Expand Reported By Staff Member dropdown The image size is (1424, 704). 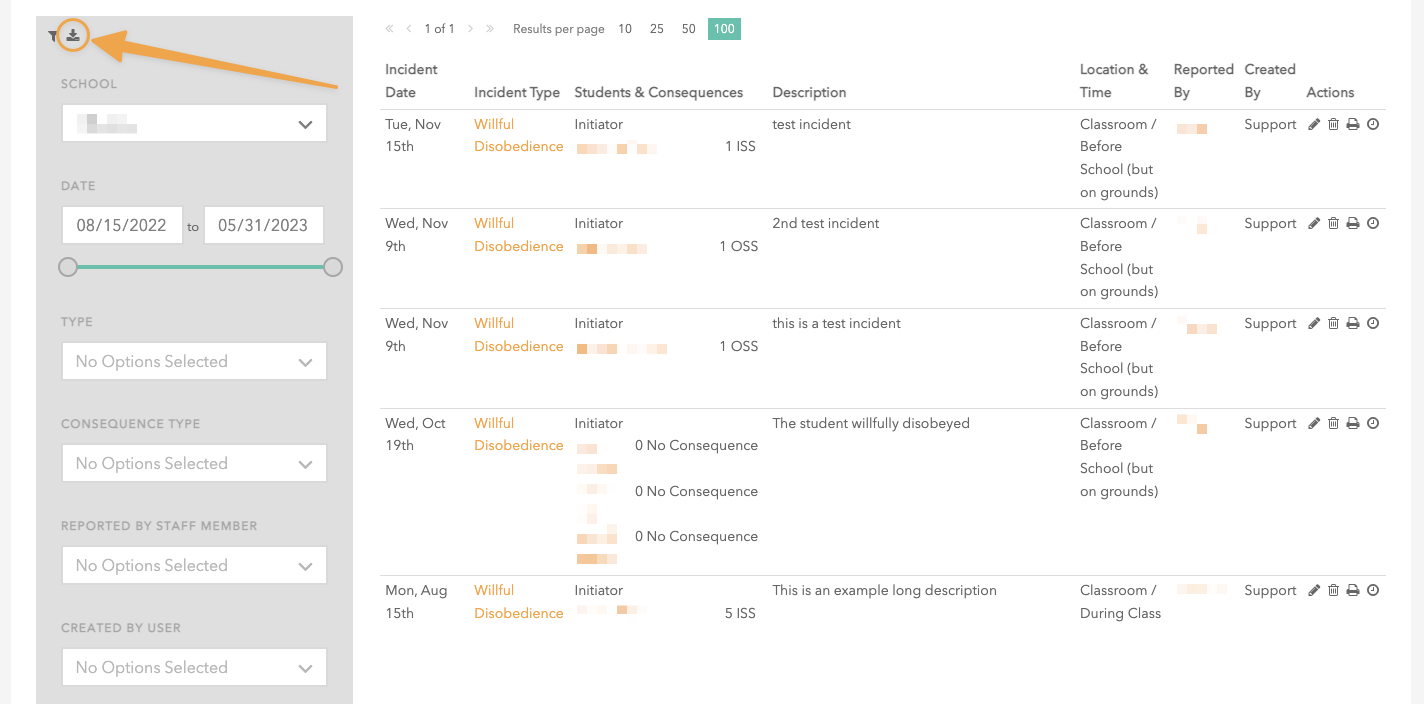click(x=194, y=566)
